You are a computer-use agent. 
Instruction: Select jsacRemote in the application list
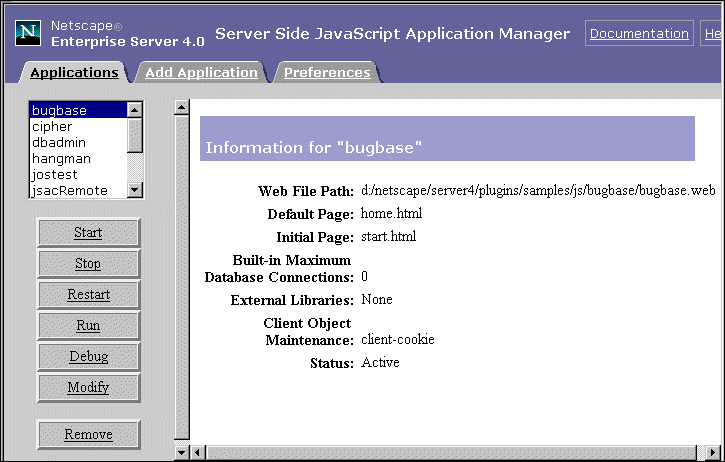[x=78, y=191]
